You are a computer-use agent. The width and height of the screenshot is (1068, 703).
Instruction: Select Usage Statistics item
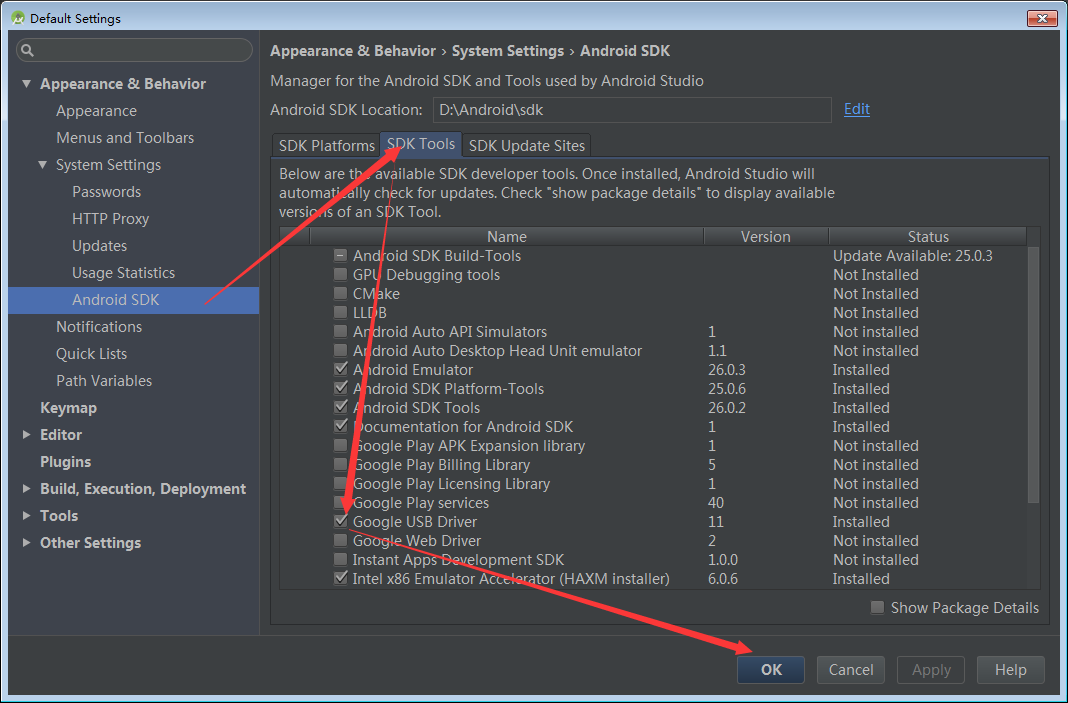point(123,273)
